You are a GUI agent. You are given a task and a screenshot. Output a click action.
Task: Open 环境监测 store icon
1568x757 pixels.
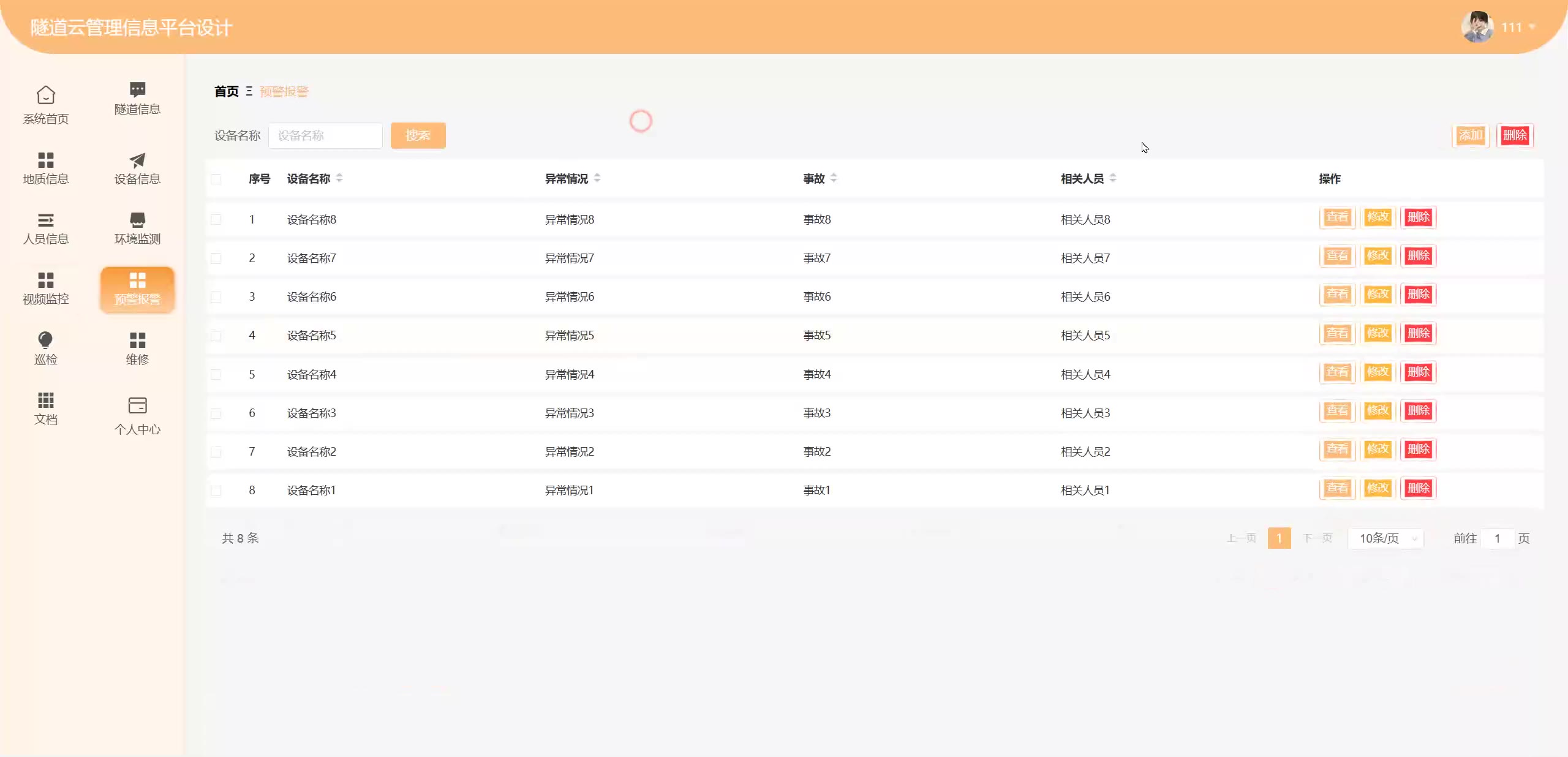click(137, 220)
